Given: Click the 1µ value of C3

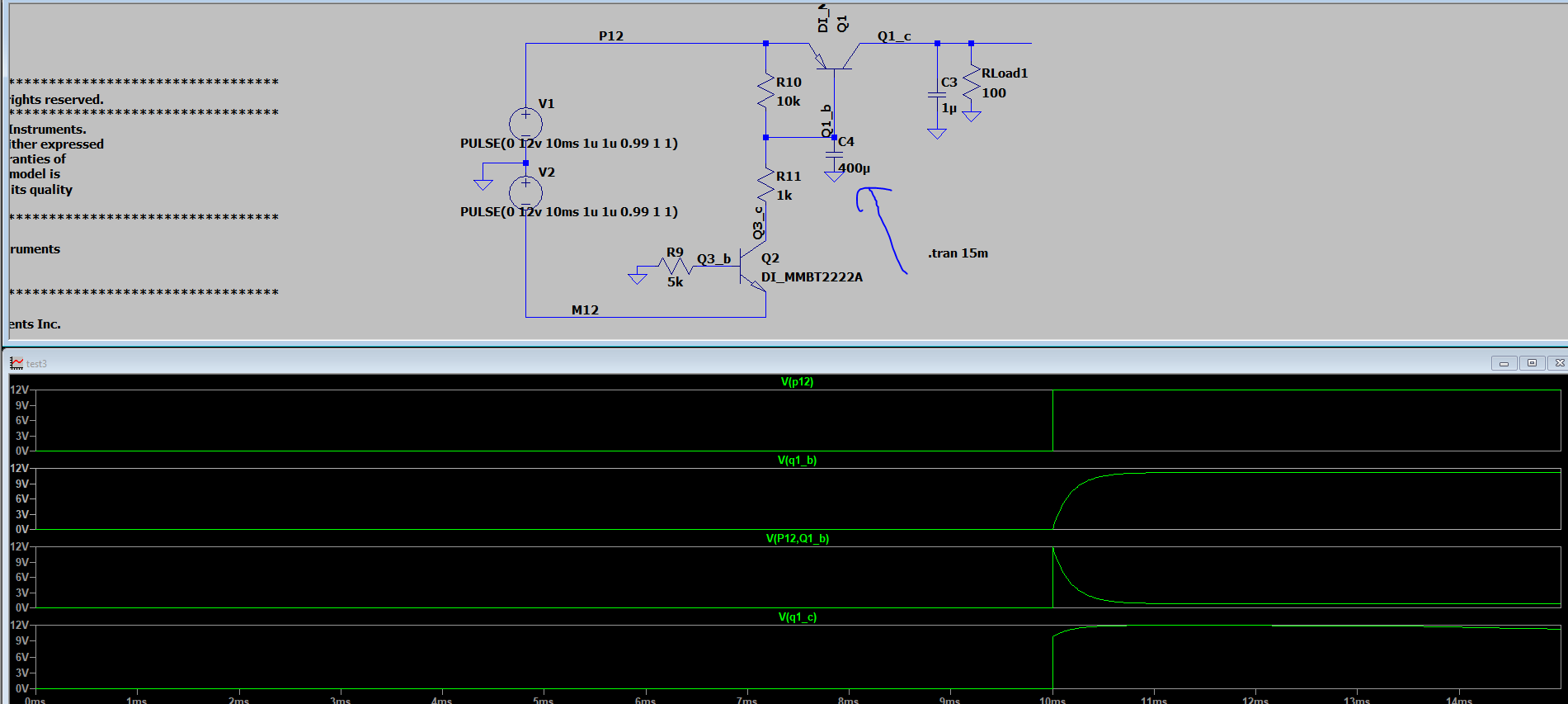Looking at the screenshot, I should point(949,108).
